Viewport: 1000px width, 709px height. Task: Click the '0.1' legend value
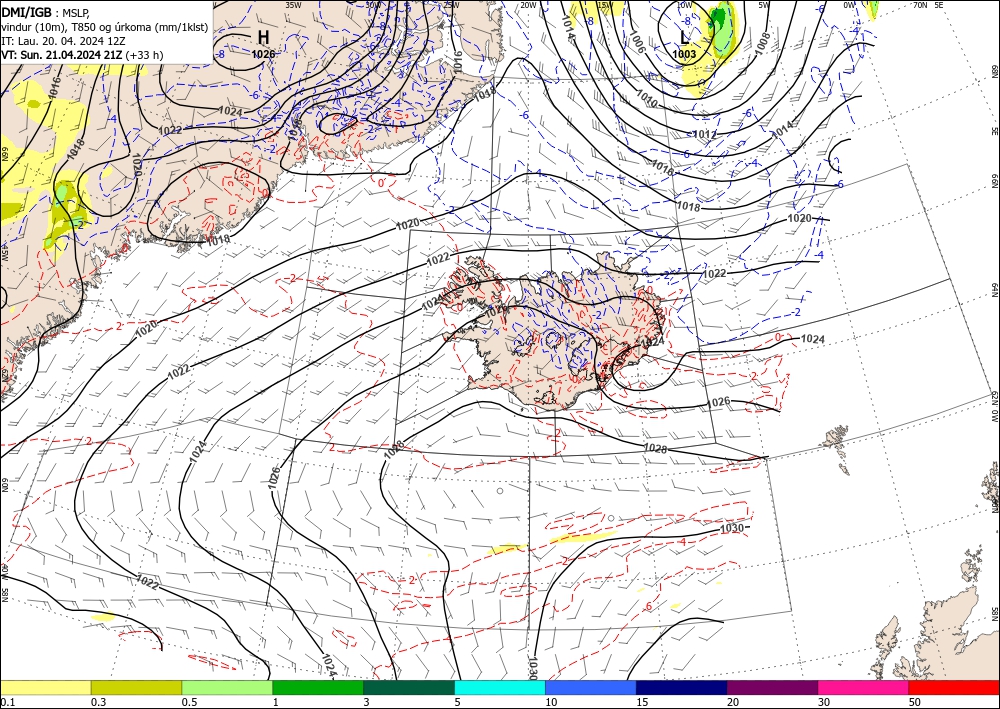pyautogui.click(x=6, y=702)
